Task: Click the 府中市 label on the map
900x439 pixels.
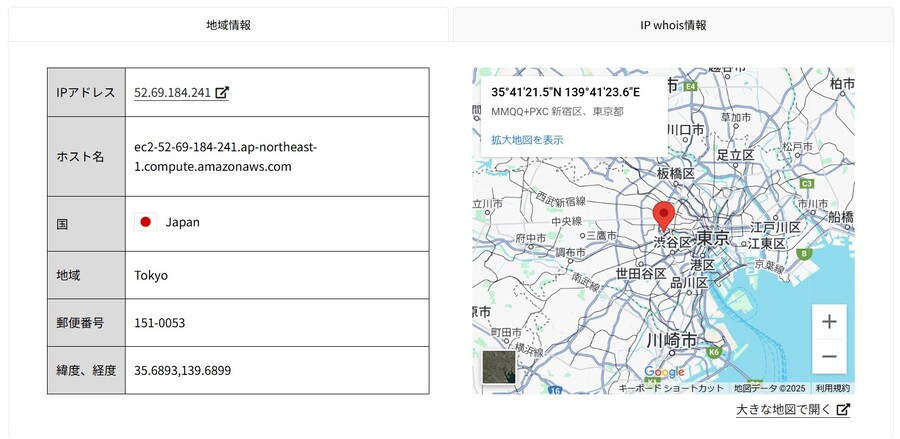Action: click(x=530, y=238)
